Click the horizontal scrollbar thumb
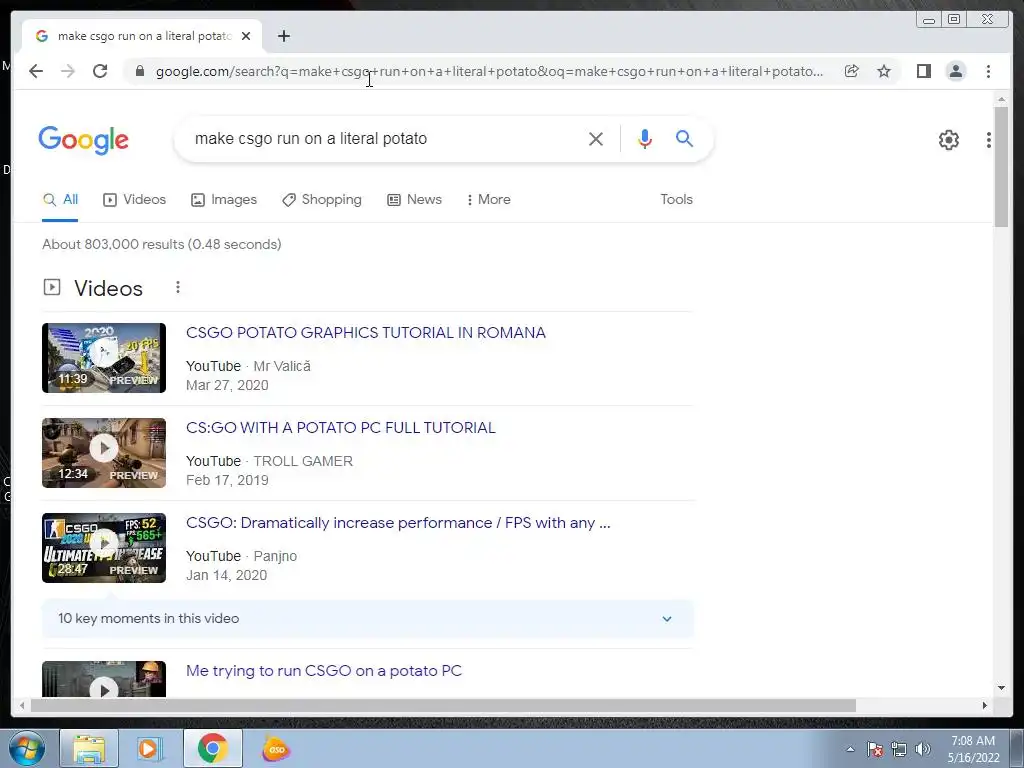 coord(443,705)
